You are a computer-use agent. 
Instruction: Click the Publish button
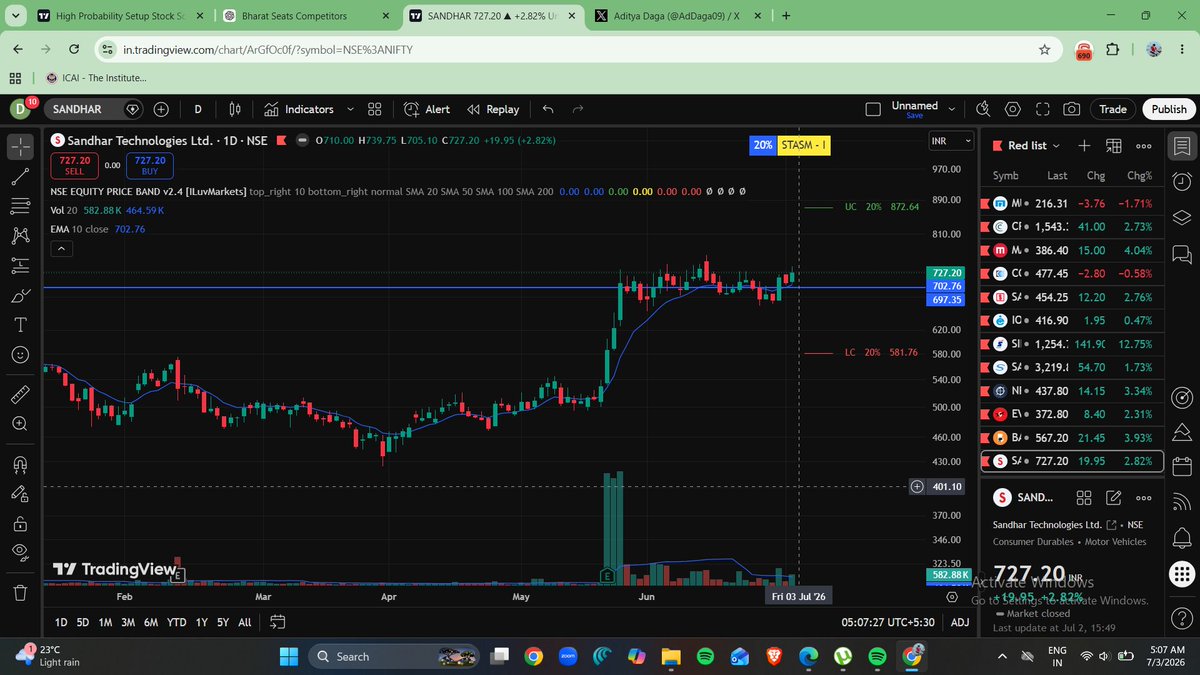(1169, 109)
